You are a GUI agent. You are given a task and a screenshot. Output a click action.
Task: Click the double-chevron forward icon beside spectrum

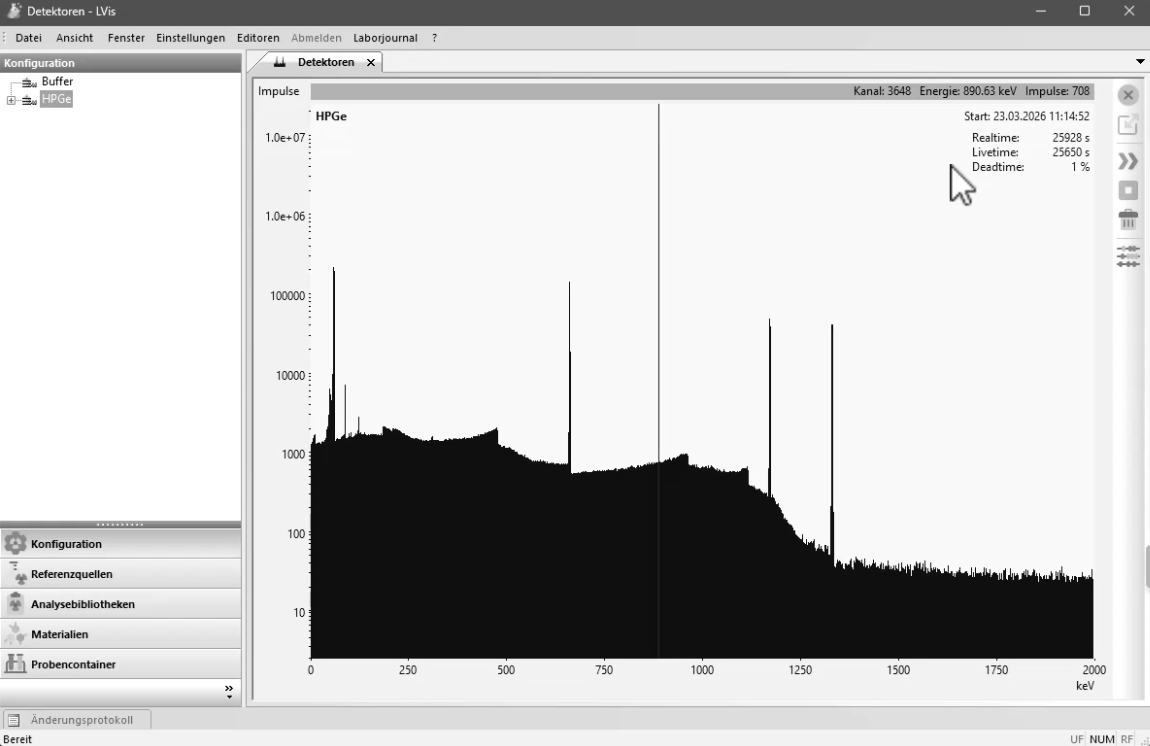(1128, 162)
